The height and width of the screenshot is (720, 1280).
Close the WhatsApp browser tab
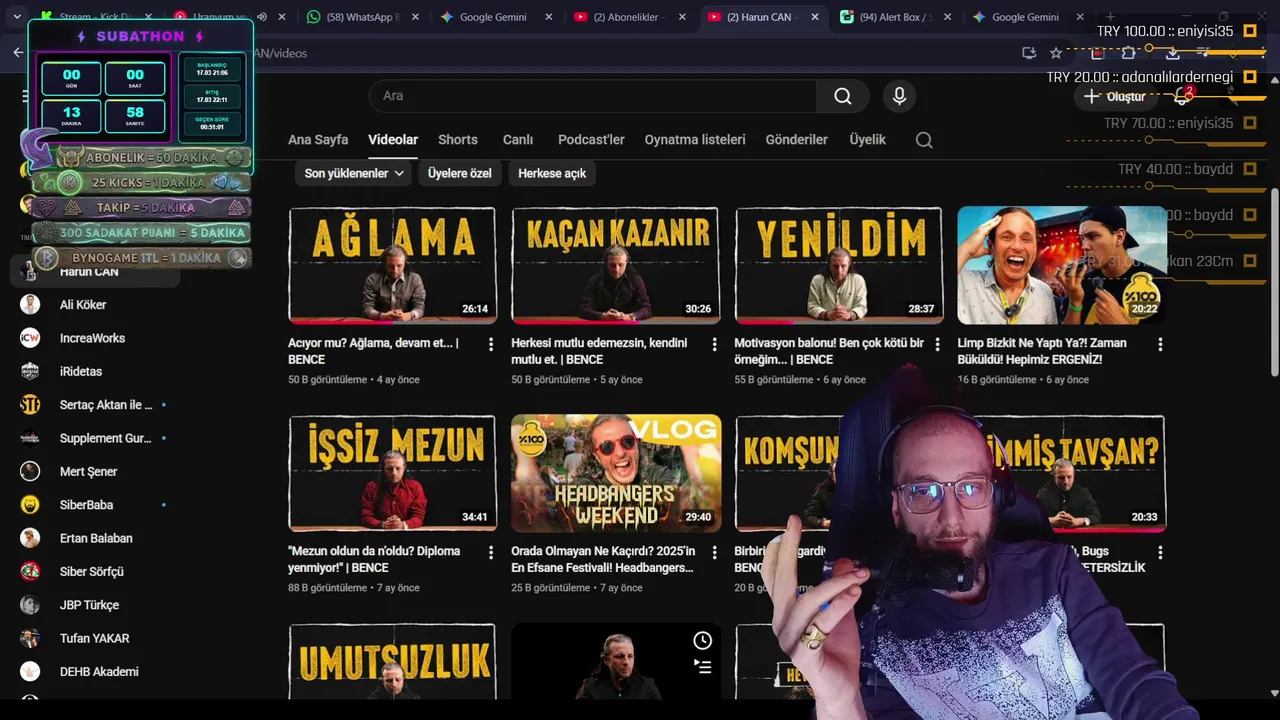click(415, 17)
